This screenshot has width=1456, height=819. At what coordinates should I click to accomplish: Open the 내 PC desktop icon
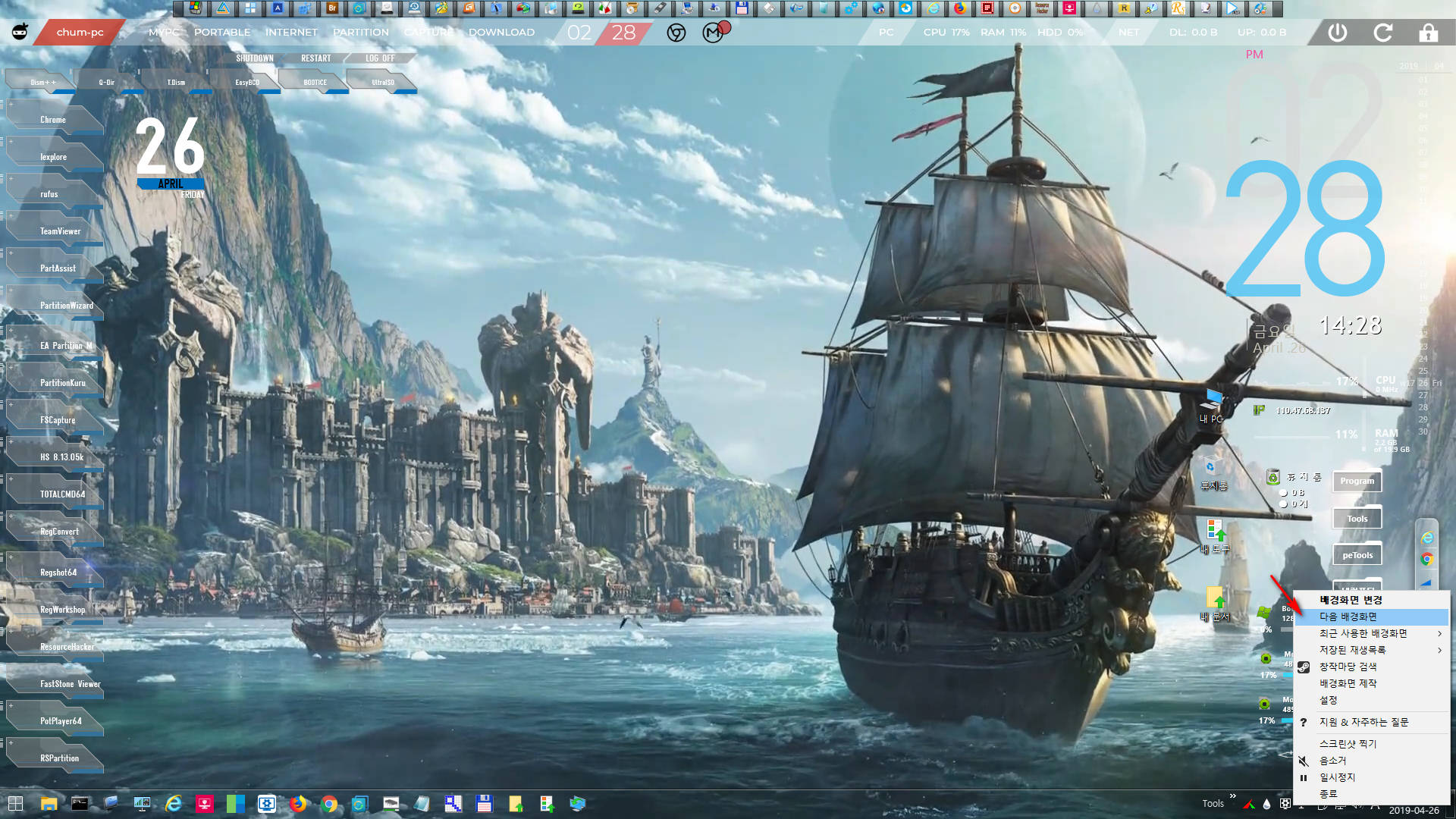(1211, 406)
